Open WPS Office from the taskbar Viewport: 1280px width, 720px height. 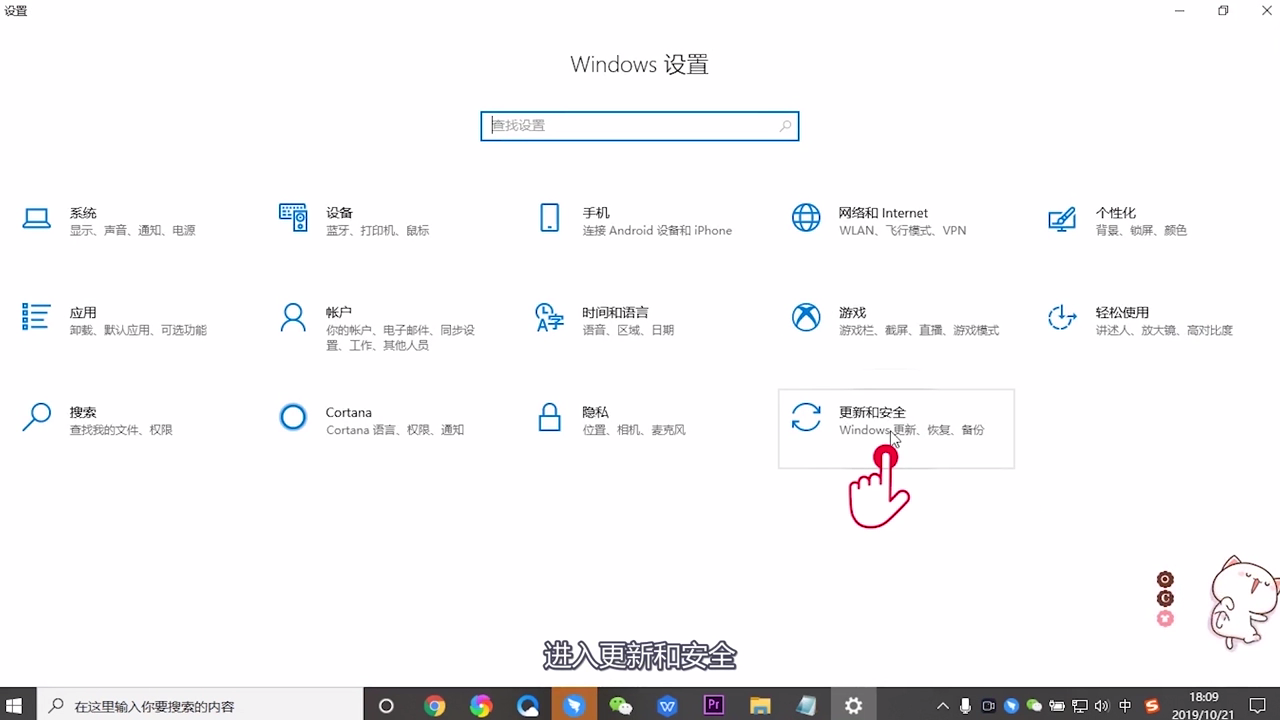click(666, 708)
